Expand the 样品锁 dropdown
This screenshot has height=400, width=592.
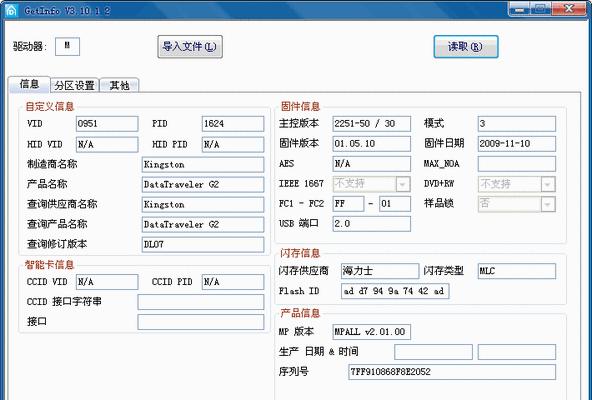coord(547,204)
